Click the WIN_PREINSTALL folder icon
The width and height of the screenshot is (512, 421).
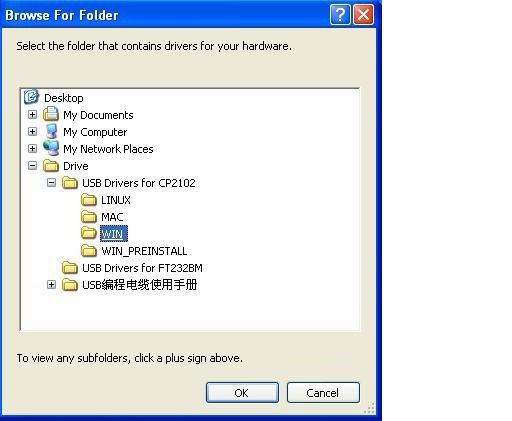click(89, 250)
